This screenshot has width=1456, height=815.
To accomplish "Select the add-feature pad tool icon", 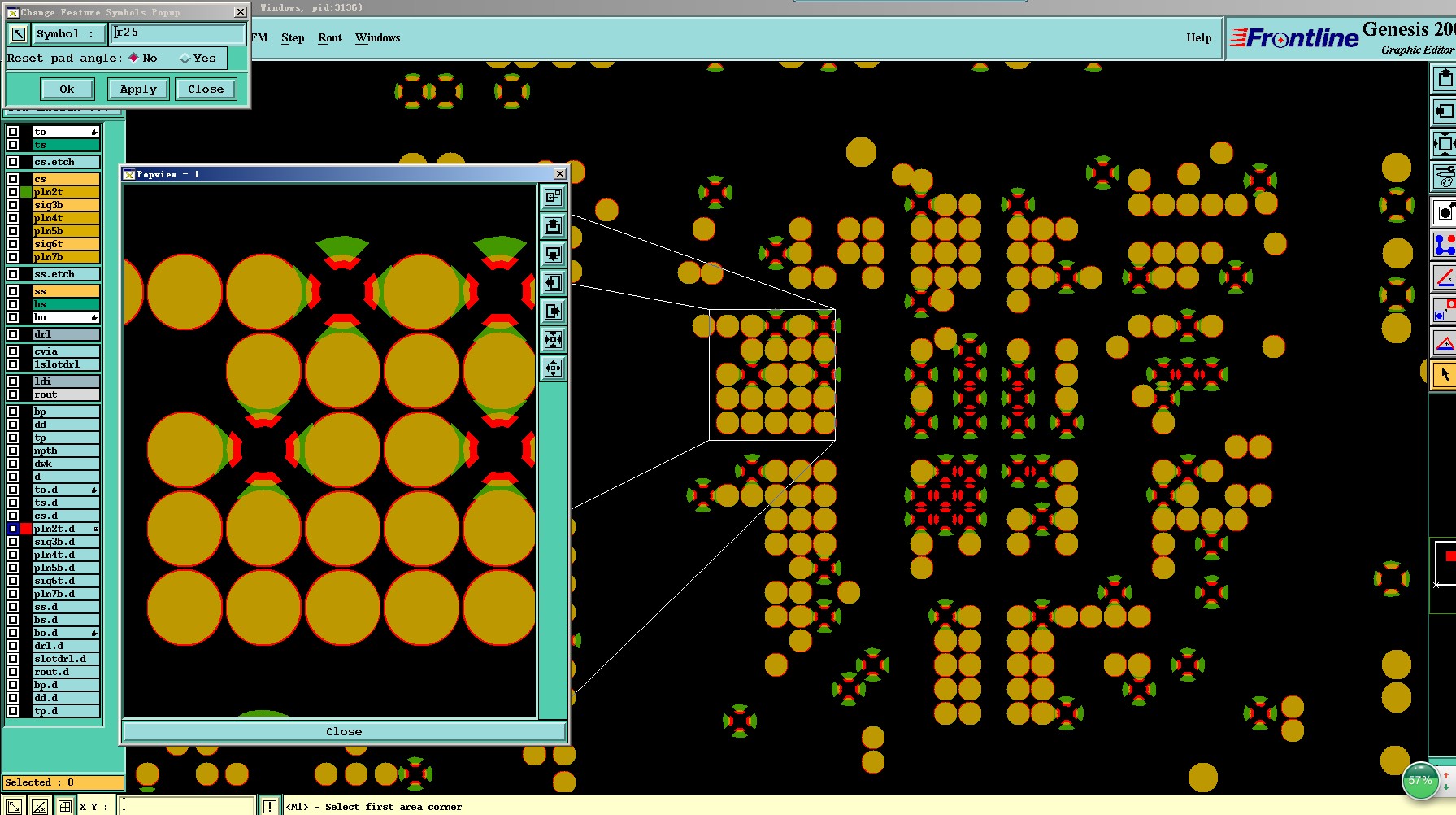I will [1444, 211].
